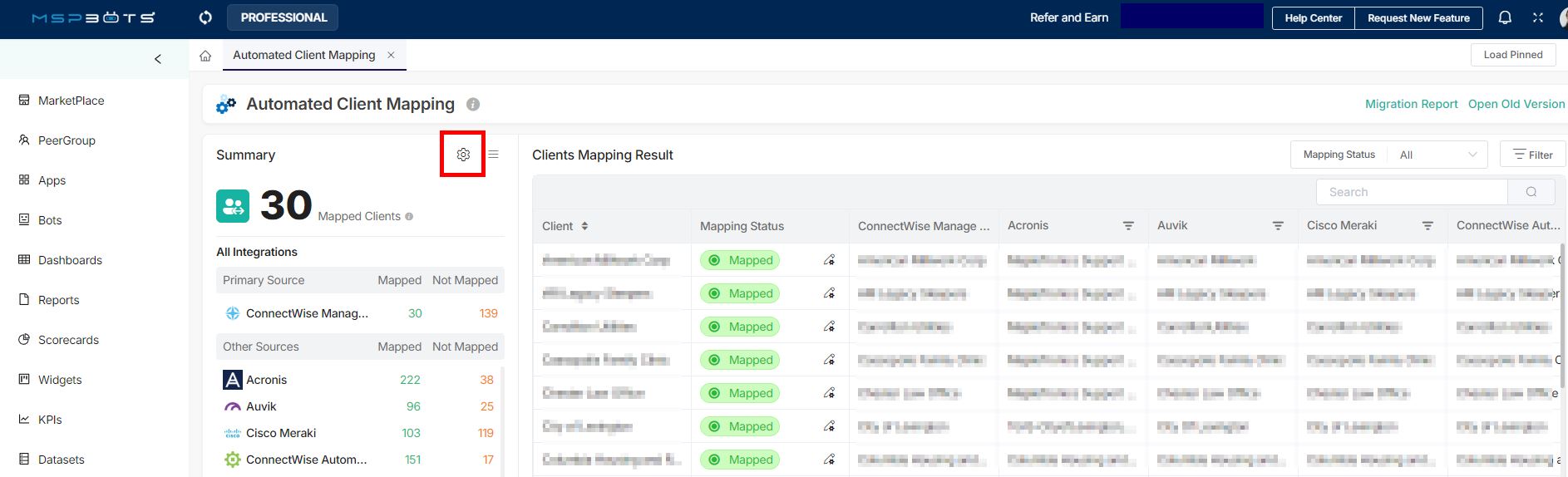Close the Automated Client Mapping tab
Screen dimensions: 1568x477
point(391,55)
